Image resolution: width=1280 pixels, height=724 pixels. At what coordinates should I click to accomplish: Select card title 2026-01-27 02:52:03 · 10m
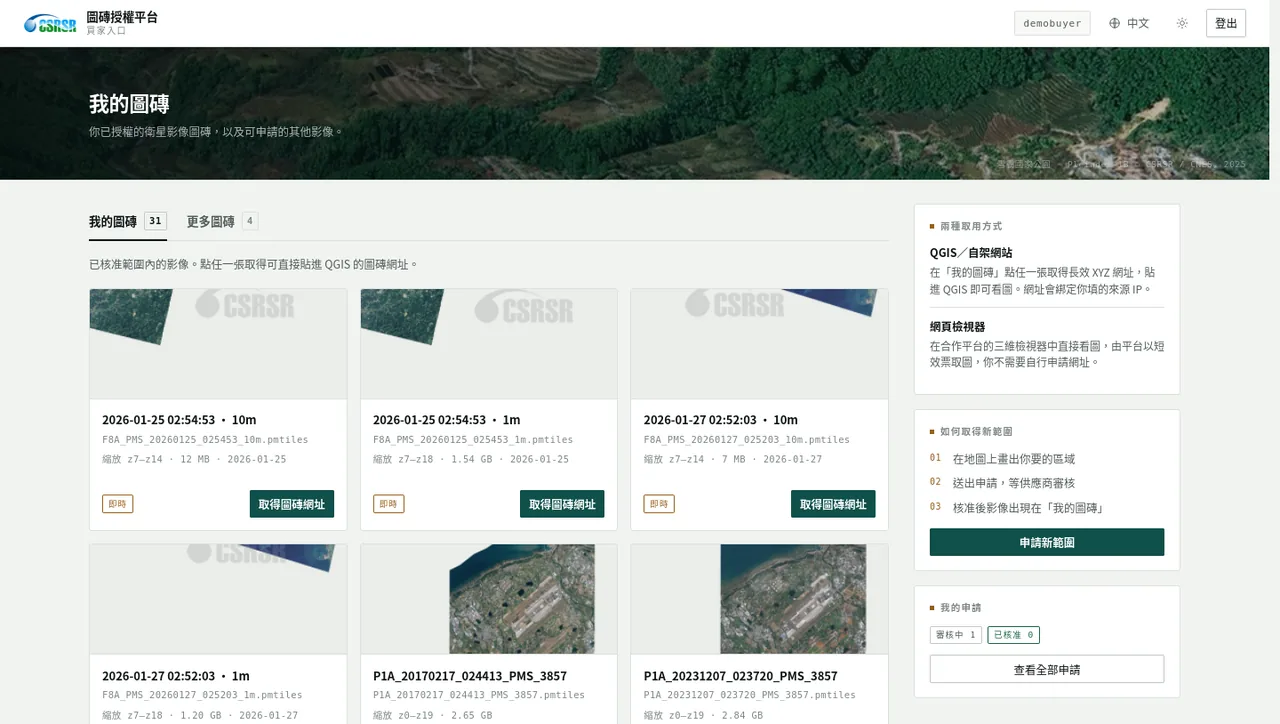(x=721, y=420)
